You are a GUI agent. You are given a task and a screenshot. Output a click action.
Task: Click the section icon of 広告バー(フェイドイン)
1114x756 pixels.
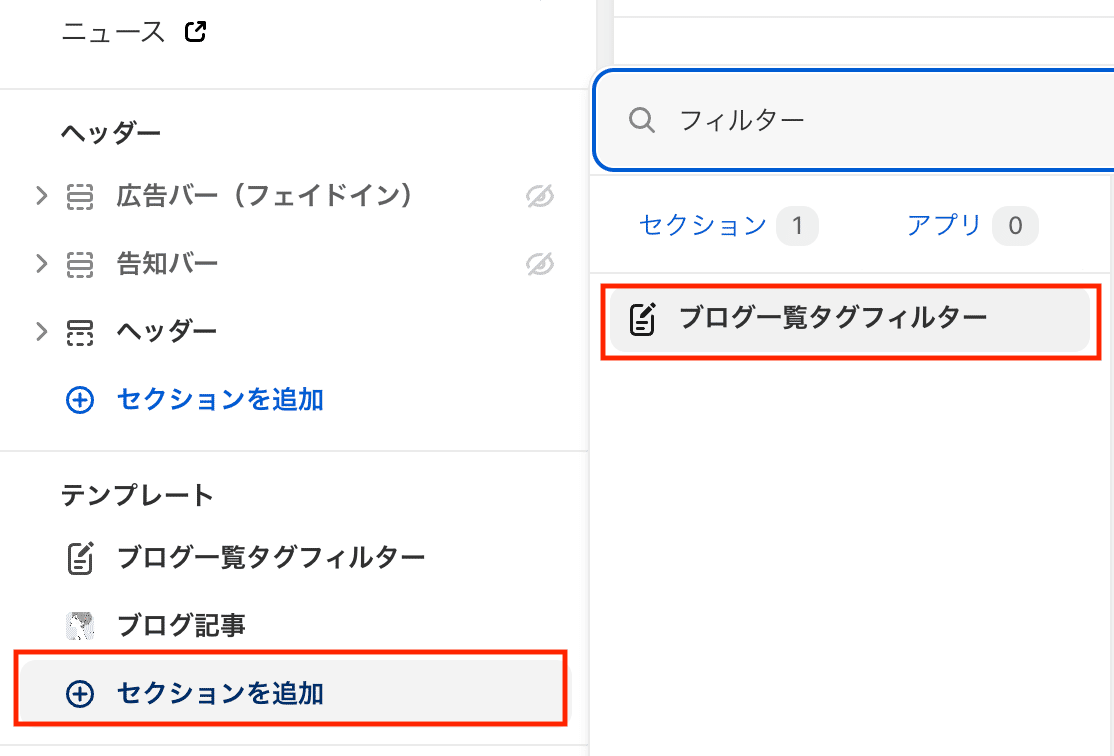click(x=80, y=197)
